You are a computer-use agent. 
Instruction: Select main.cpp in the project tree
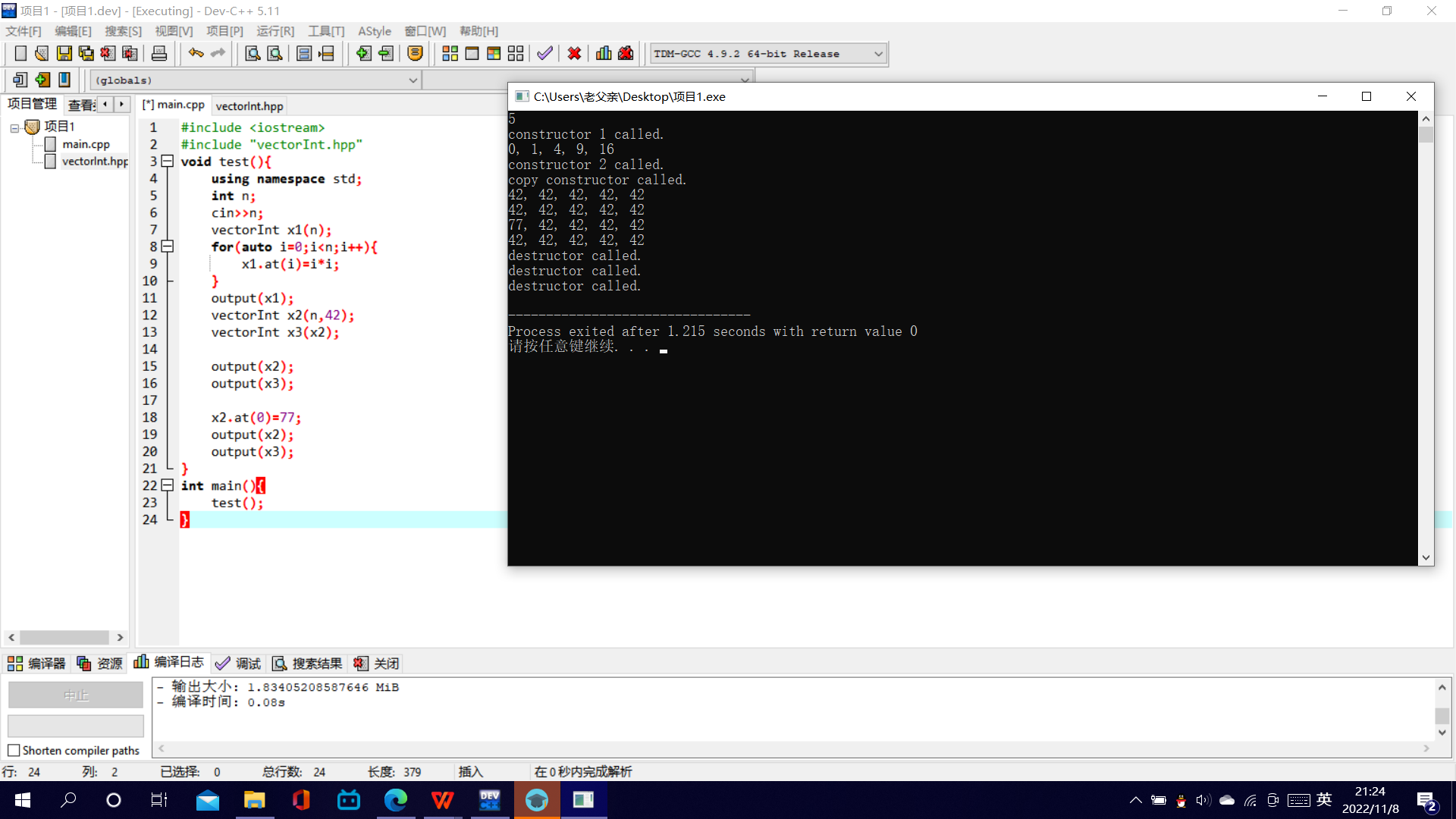85,144
